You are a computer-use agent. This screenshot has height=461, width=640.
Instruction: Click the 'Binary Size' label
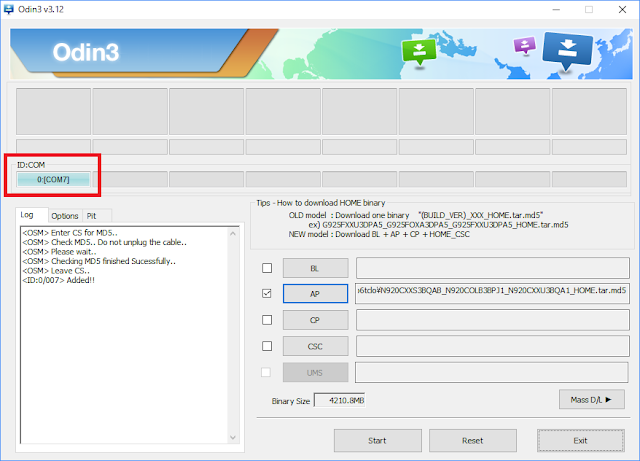(x=291, y=401)
